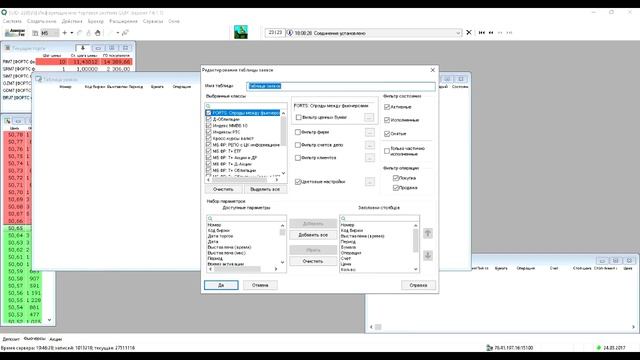Screen dimensions: 640x360
Task: Enable Только частично исполненные checkbox
Action: pos(387,151)
